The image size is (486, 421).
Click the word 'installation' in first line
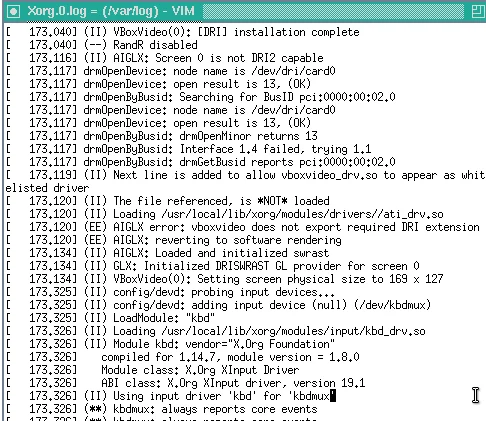tap(269, 32)
